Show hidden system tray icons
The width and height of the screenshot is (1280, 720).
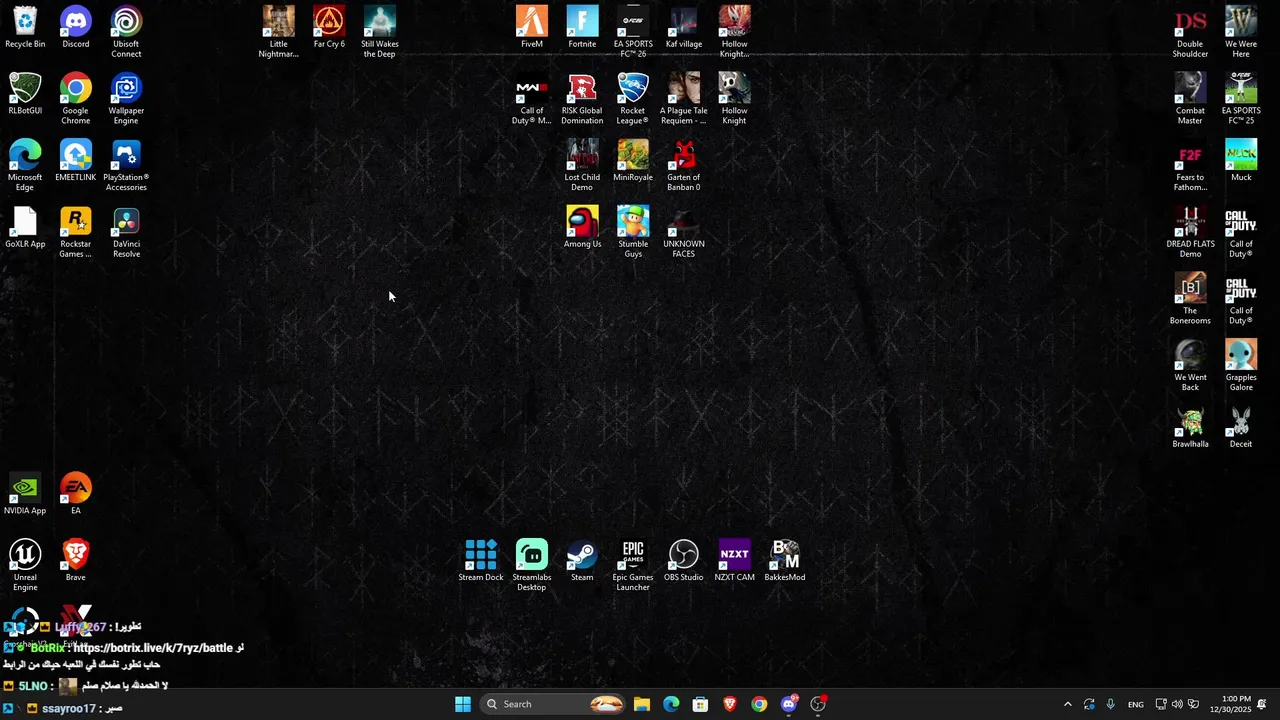pyautogui.click(x=1068, y=704)
